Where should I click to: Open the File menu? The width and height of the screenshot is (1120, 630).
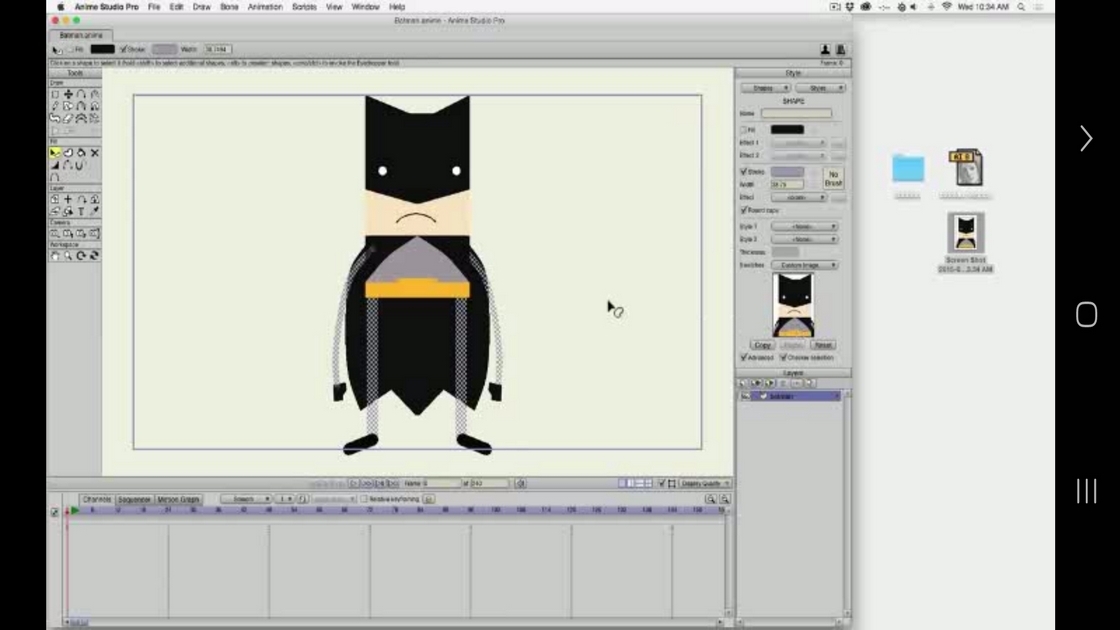point(154,6)
